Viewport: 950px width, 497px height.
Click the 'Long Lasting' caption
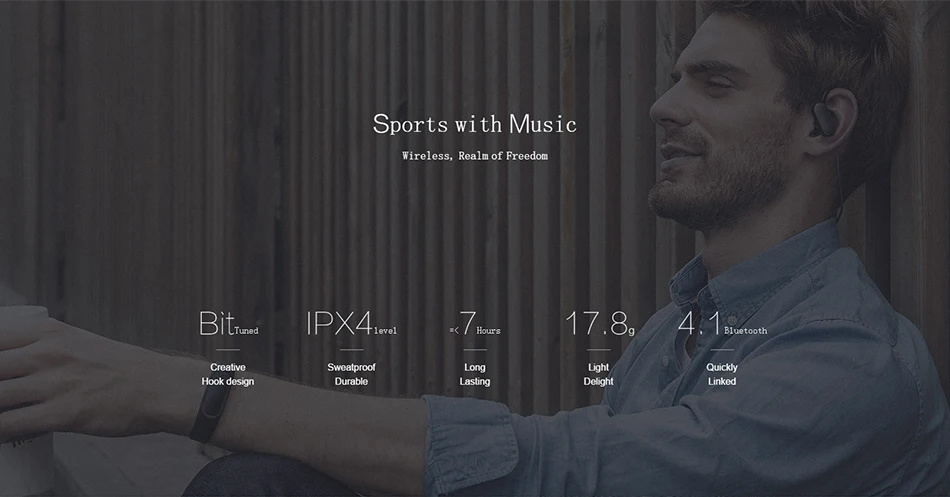475,374
